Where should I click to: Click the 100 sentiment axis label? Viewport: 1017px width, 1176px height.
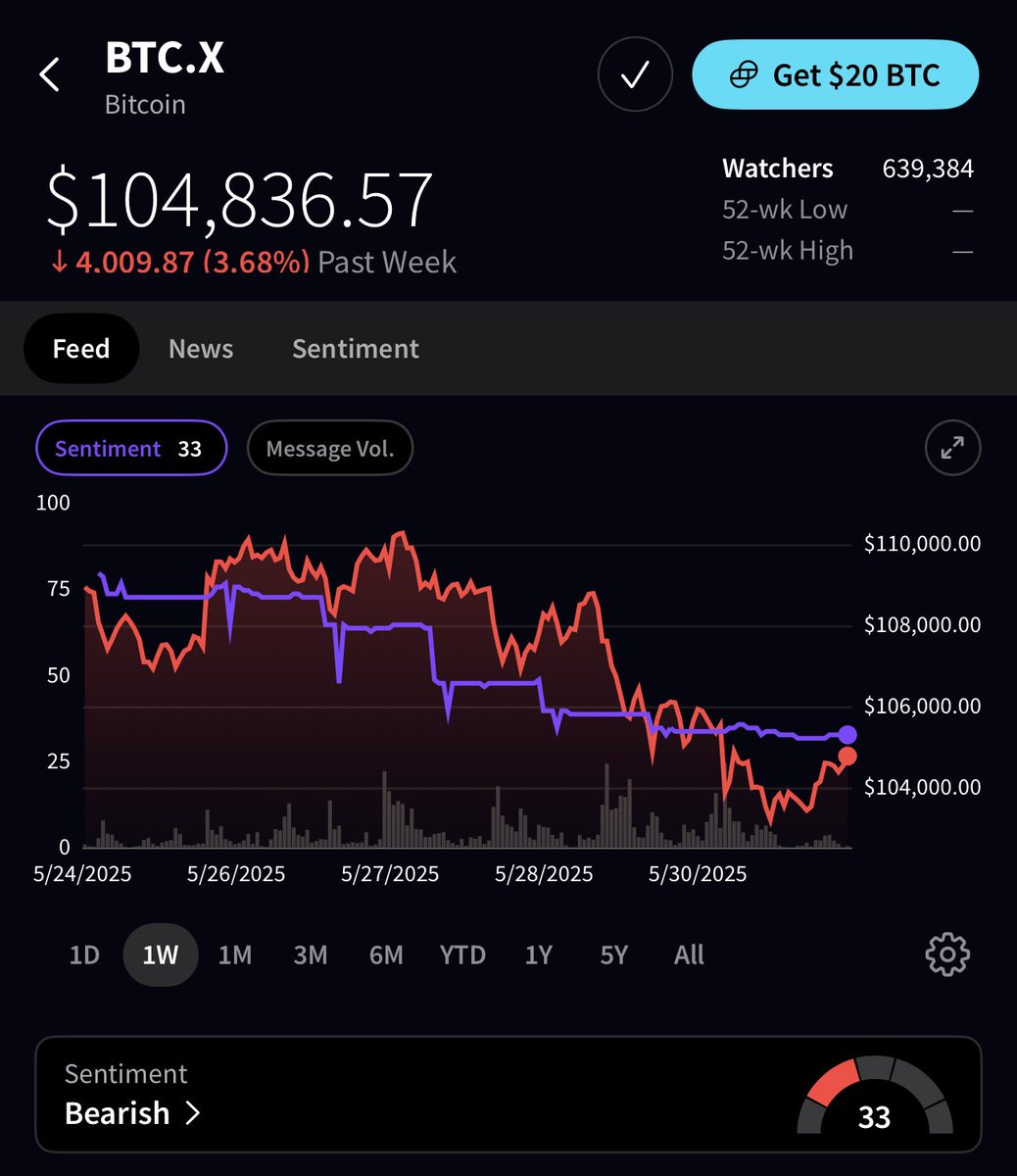(x=52, y=503)
